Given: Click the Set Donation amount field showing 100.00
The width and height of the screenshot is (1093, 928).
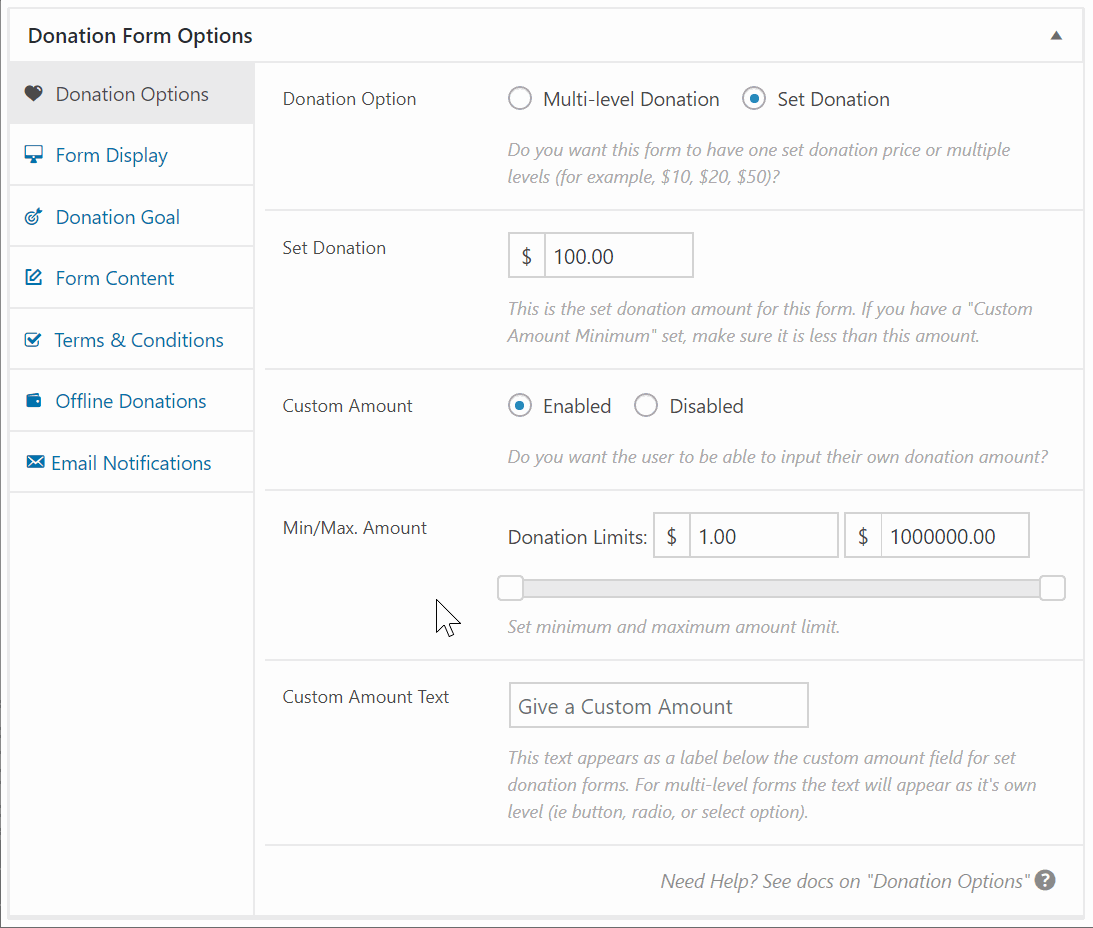Looking at the screenshot, I should tap(618, 256).
